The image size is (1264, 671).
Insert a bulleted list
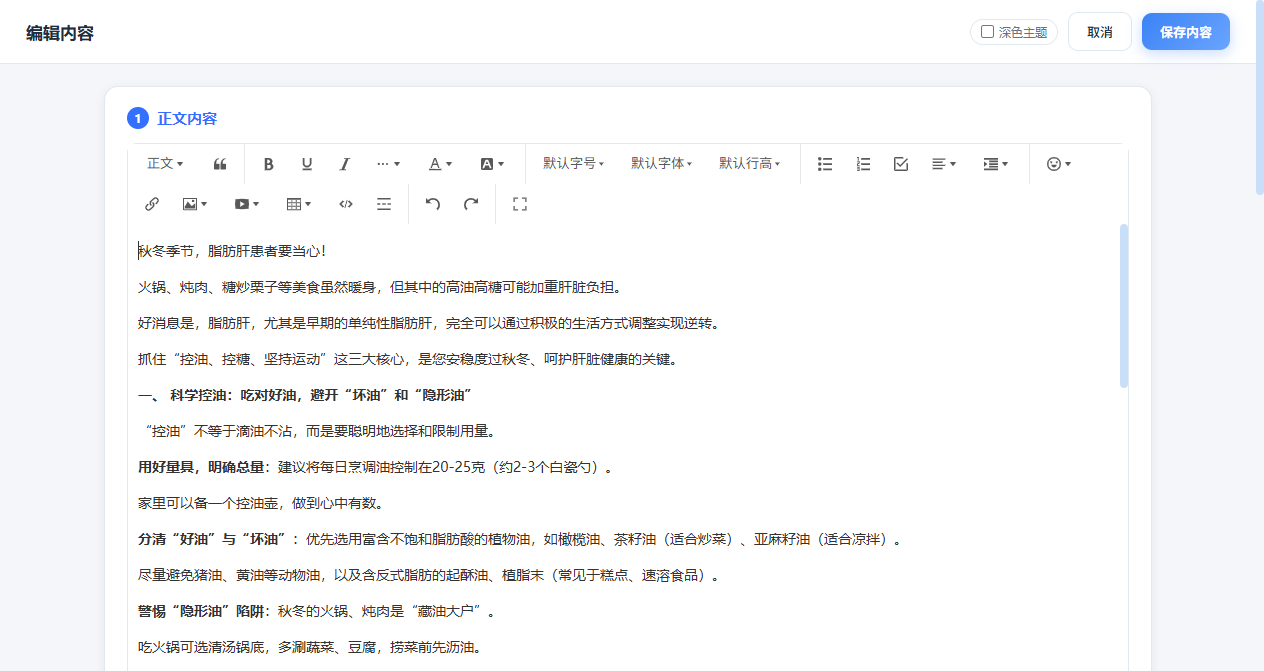tap(825, 164)
